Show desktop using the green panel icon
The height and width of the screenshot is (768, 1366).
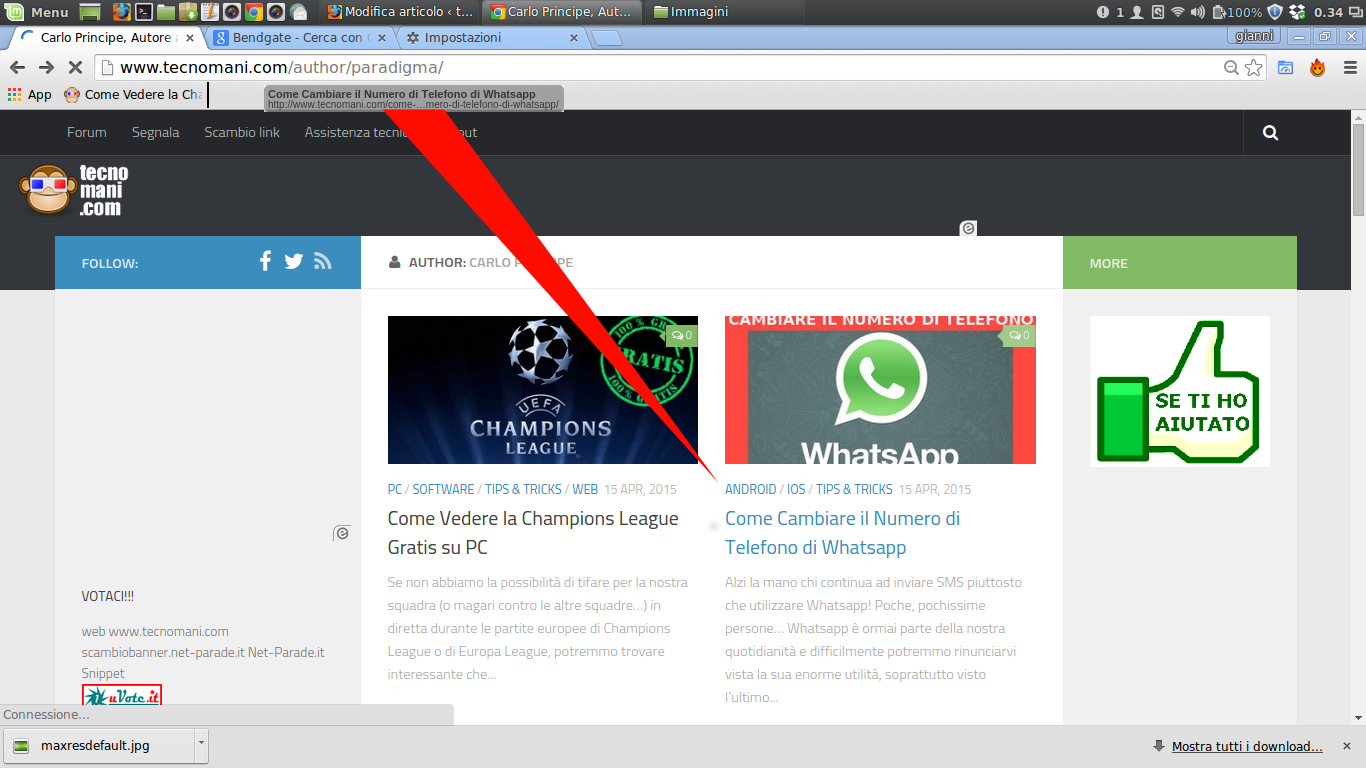[x=90, y=12]
